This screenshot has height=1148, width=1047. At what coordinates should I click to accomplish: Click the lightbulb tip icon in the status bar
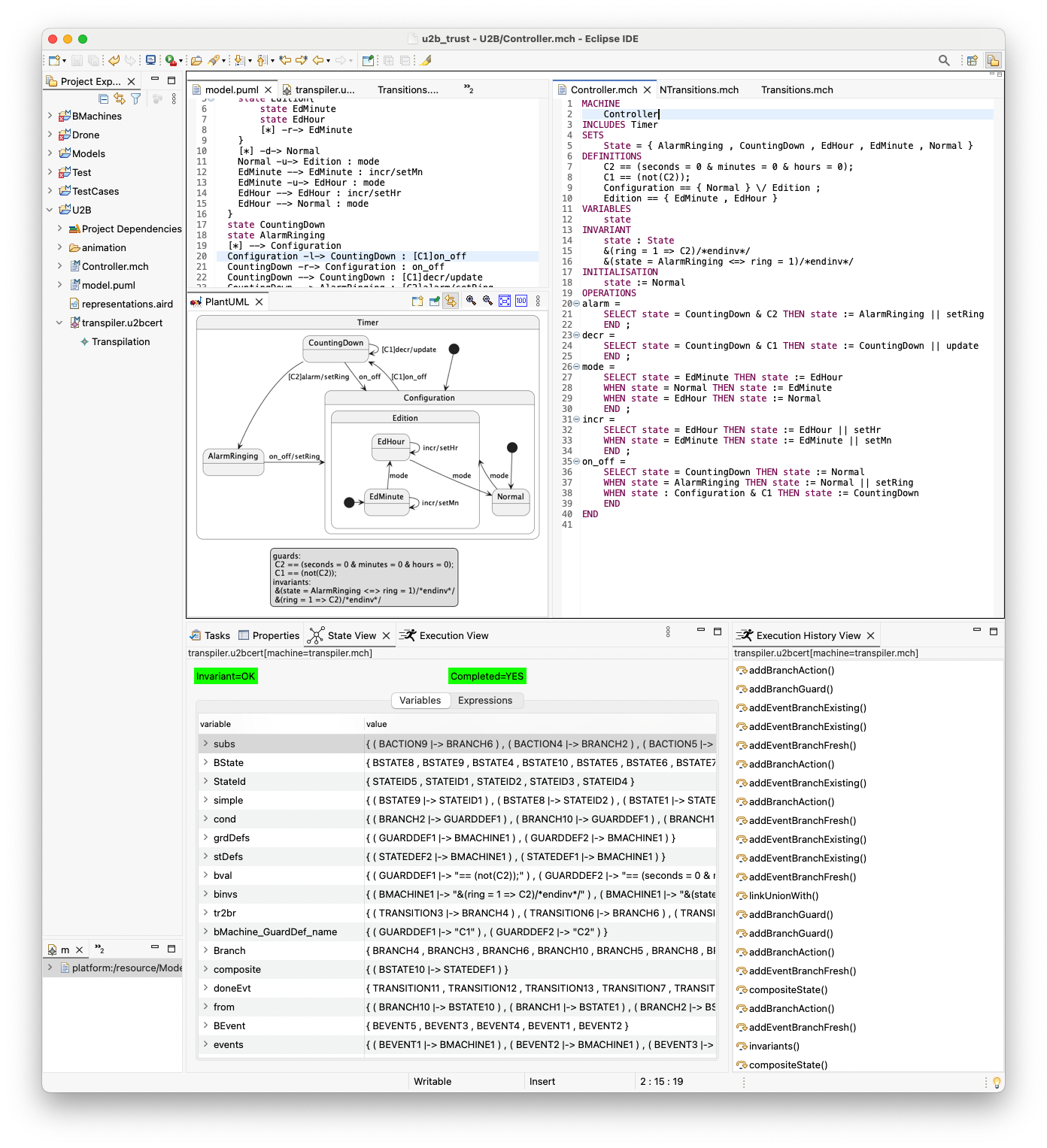[x=997, y=1082]
